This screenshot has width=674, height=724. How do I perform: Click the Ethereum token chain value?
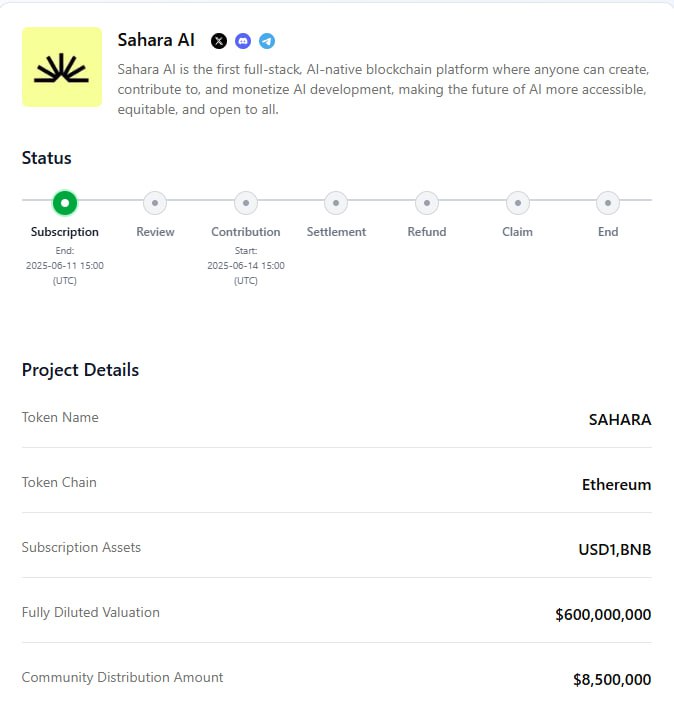tap(616, 485)
